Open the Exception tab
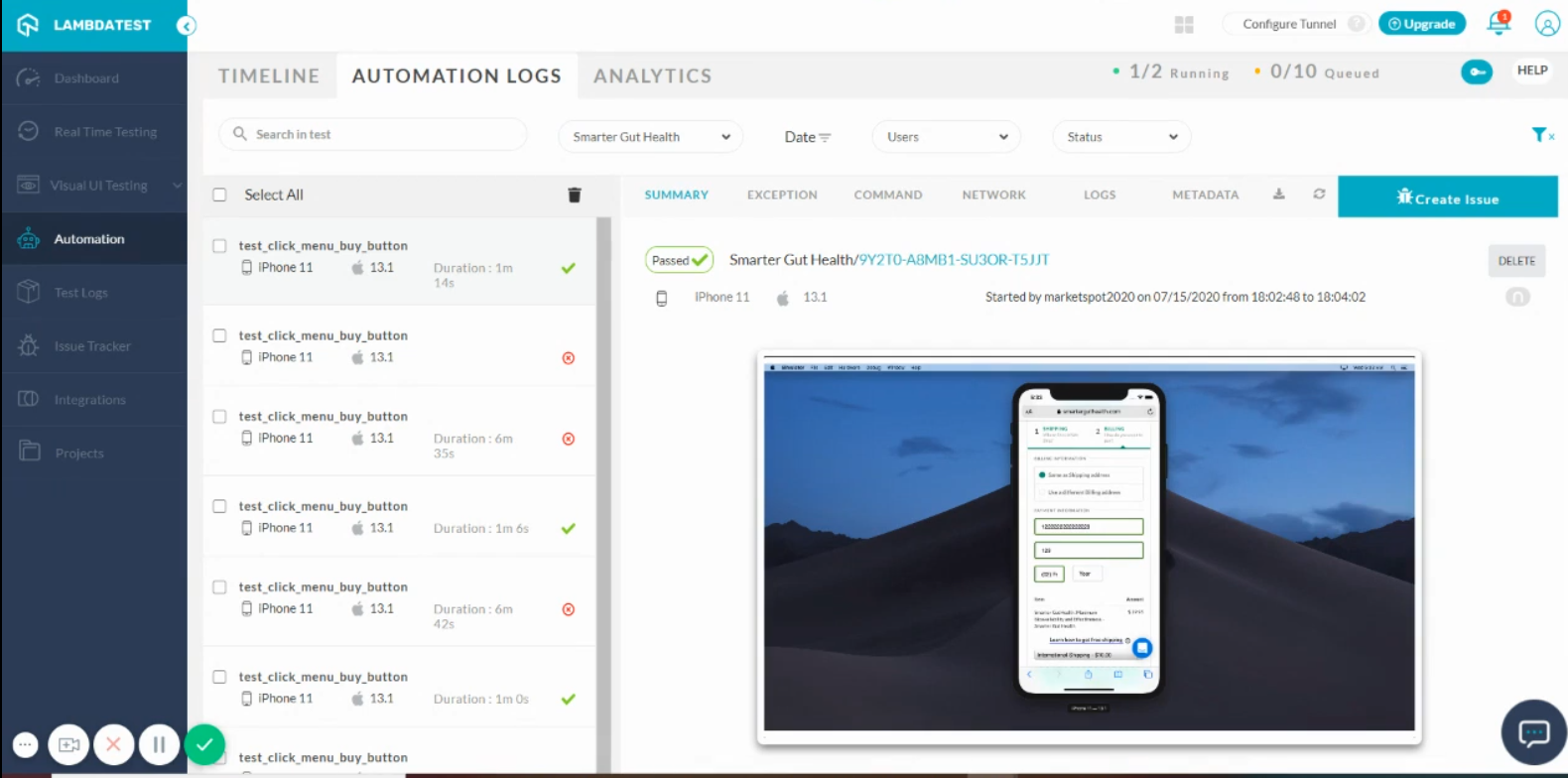This screenshot has height=778, width=1568. pos(782,194)
